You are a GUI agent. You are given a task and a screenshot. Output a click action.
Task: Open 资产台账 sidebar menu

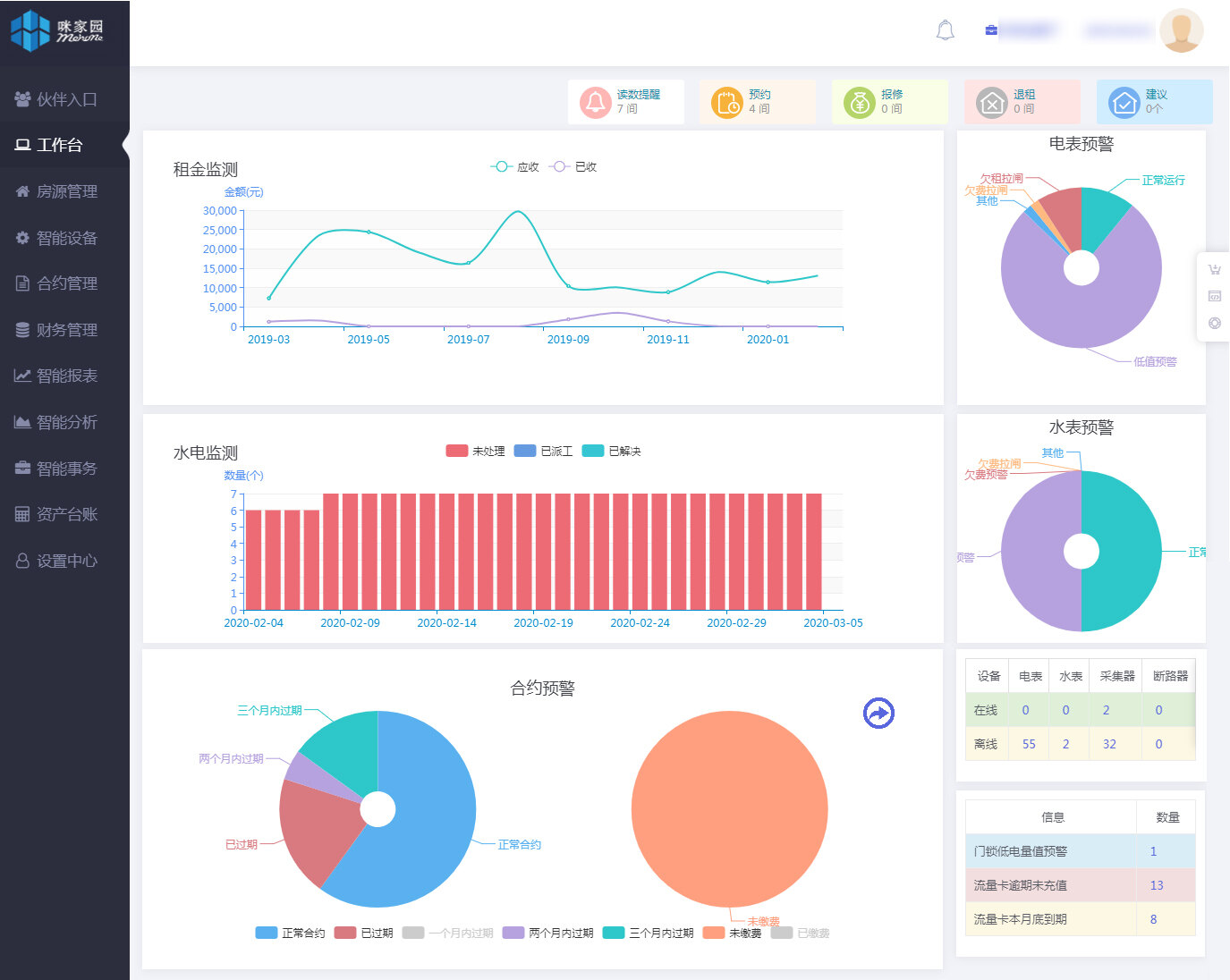64,514
